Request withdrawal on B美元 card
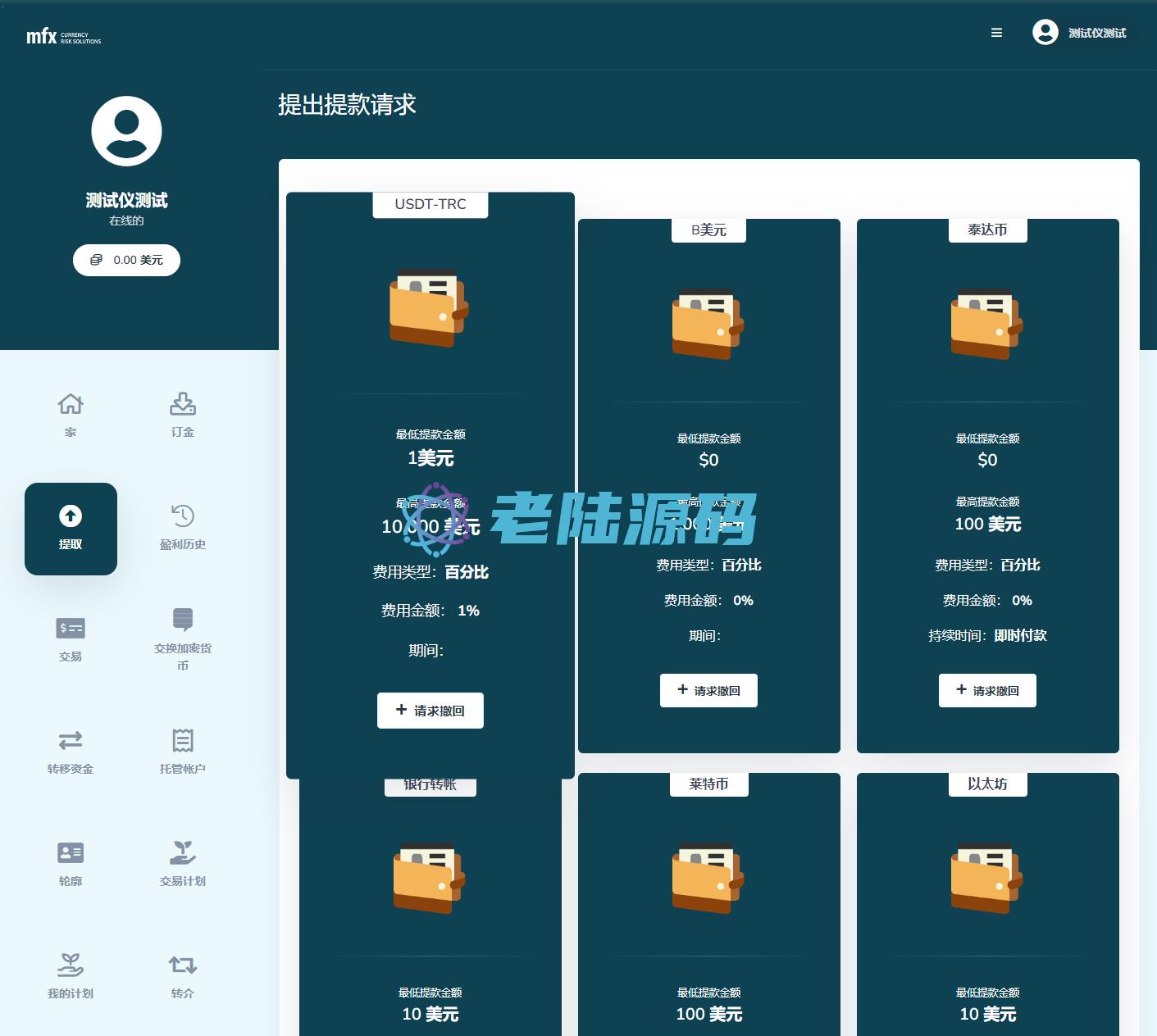 coord(708,690)
